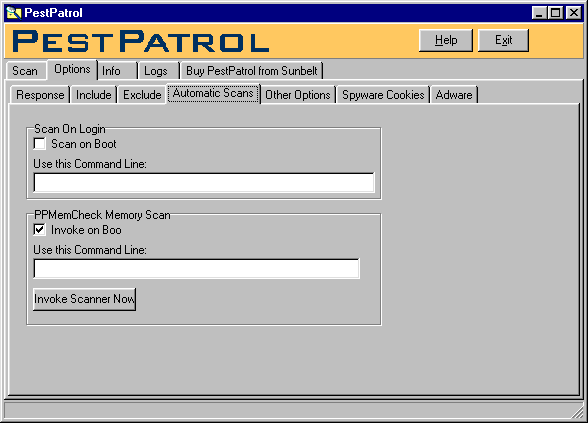Screen dimensions: 588x423
Task: Click Invoke Scanner Now button
Action: coord(84,299)
